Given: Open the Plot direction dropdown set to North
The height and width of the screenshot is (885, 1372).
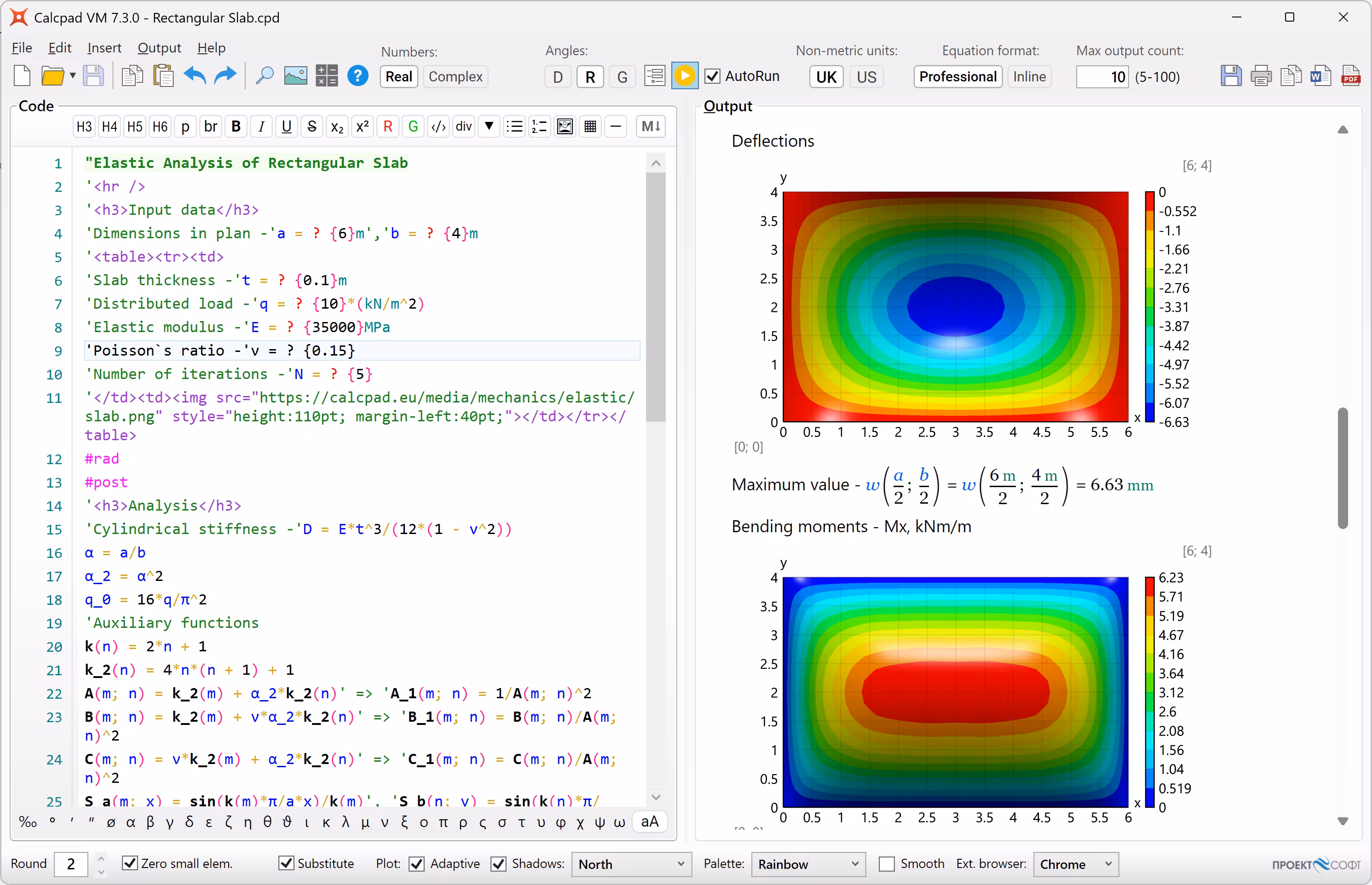Looking at the screenshot, I should (x=630, y=864).
